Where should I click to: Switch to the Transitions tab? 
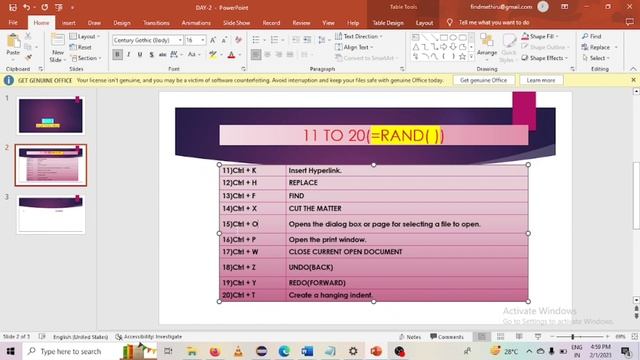pos(156,23)
